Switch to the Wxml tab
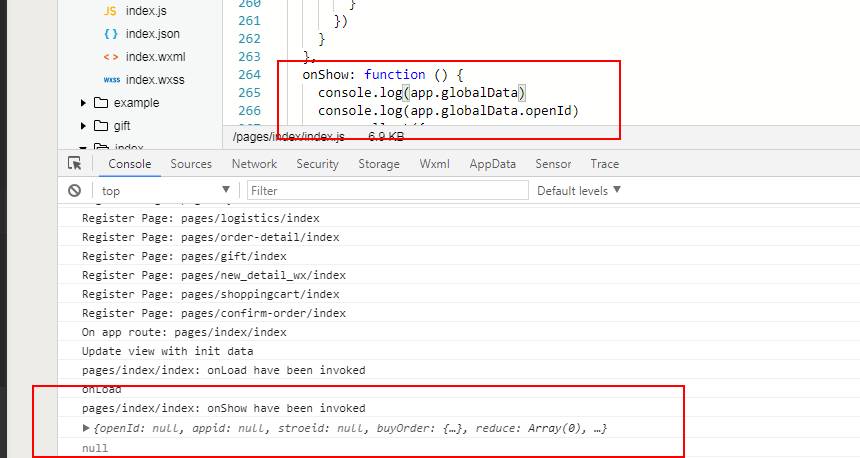The width and height of the screenshot is (860, 458). 434,163
